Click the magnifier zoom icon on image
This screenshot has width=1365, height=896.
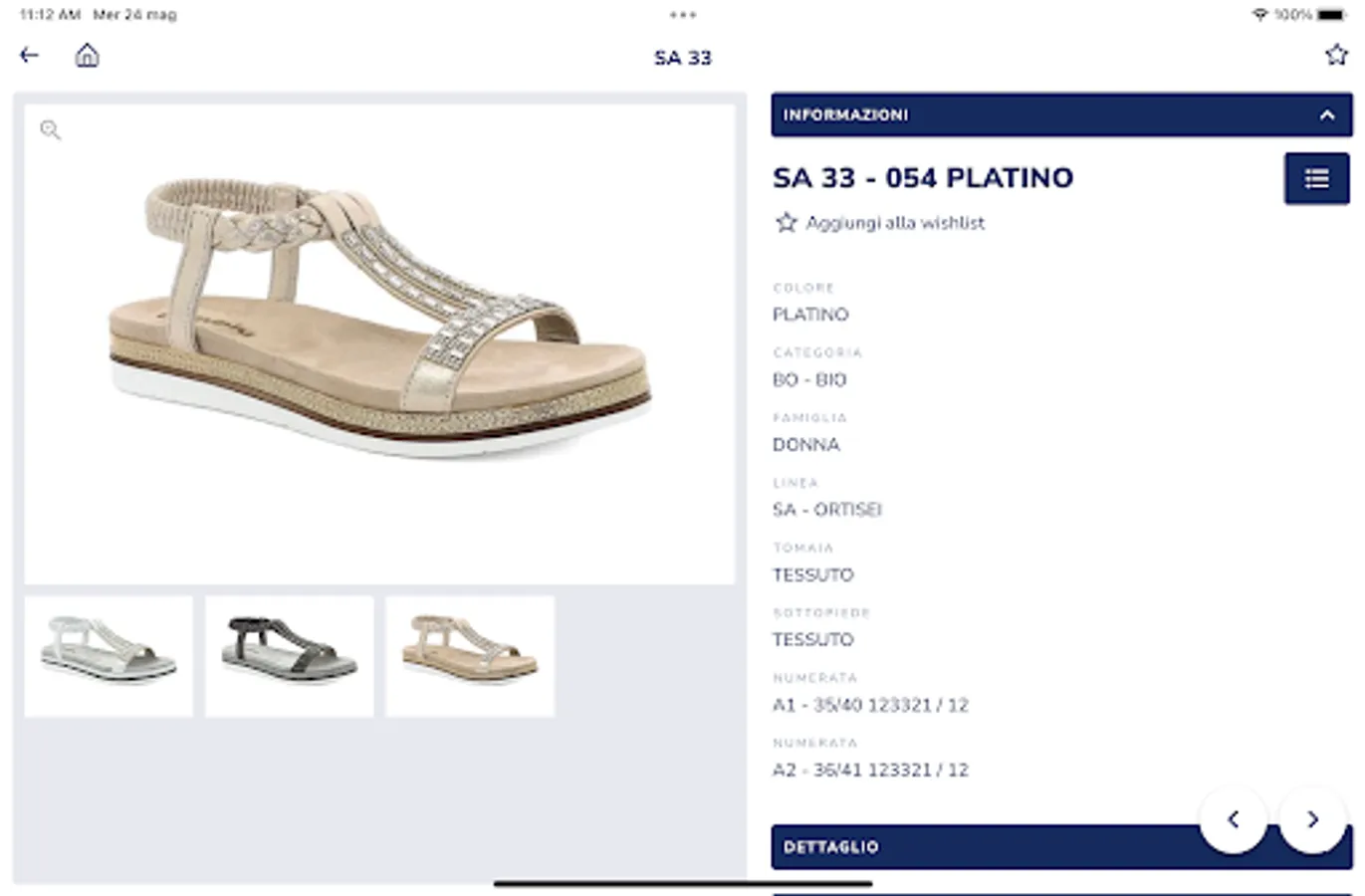pyautogui.click(x=51, y=130)
